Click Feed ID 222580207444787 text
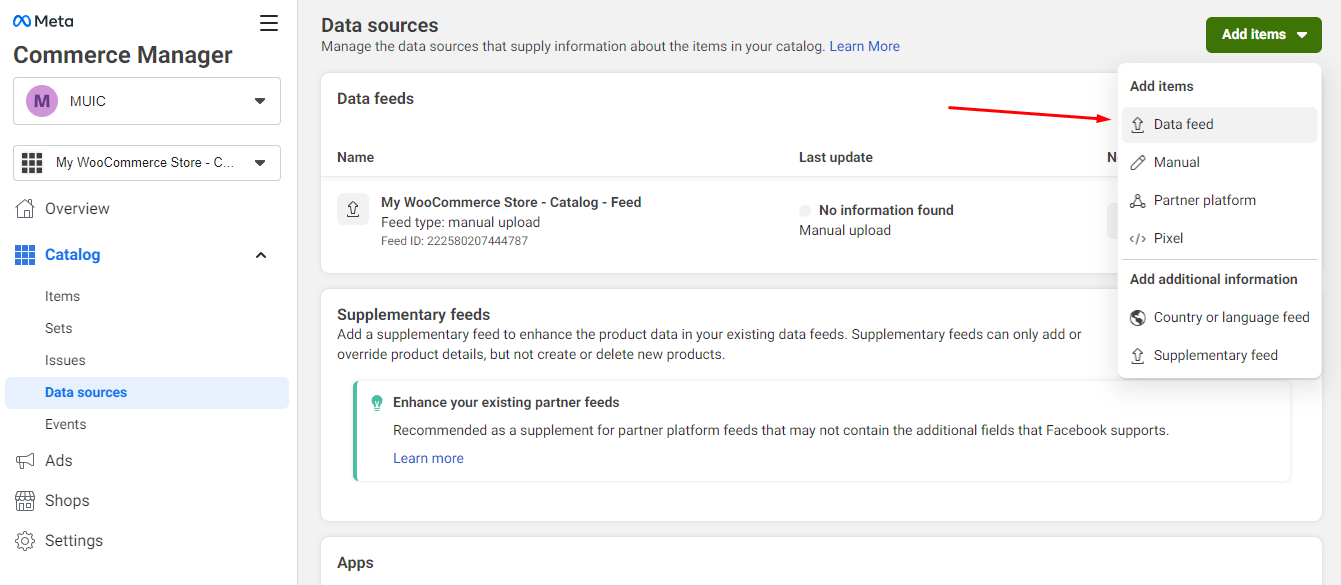Image resolution: width=1341 pixels, height=585 pixels. [454, 241]
